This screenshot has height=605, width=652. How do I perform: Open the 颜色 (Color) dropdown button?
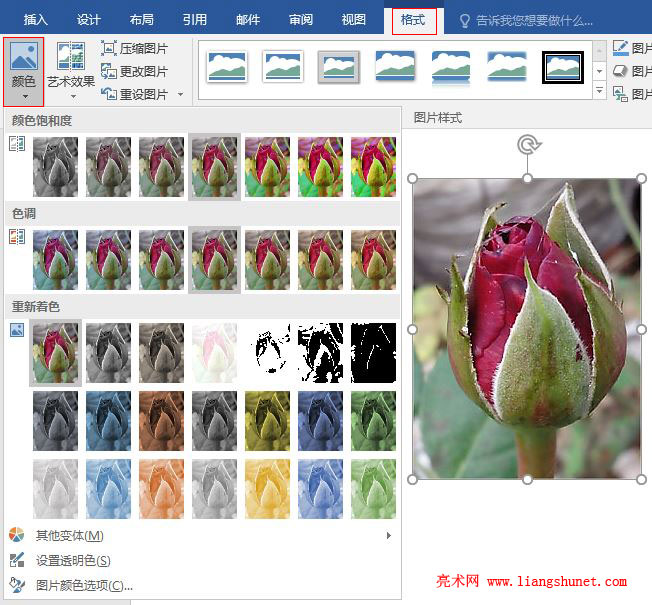pyautogui.click(x=23, y=71)
